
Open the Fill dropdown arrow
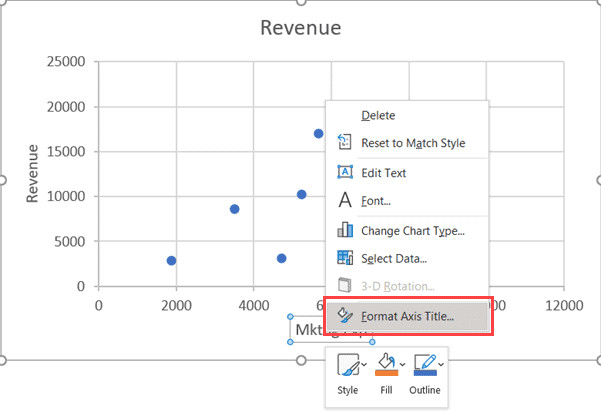point(401,364)
